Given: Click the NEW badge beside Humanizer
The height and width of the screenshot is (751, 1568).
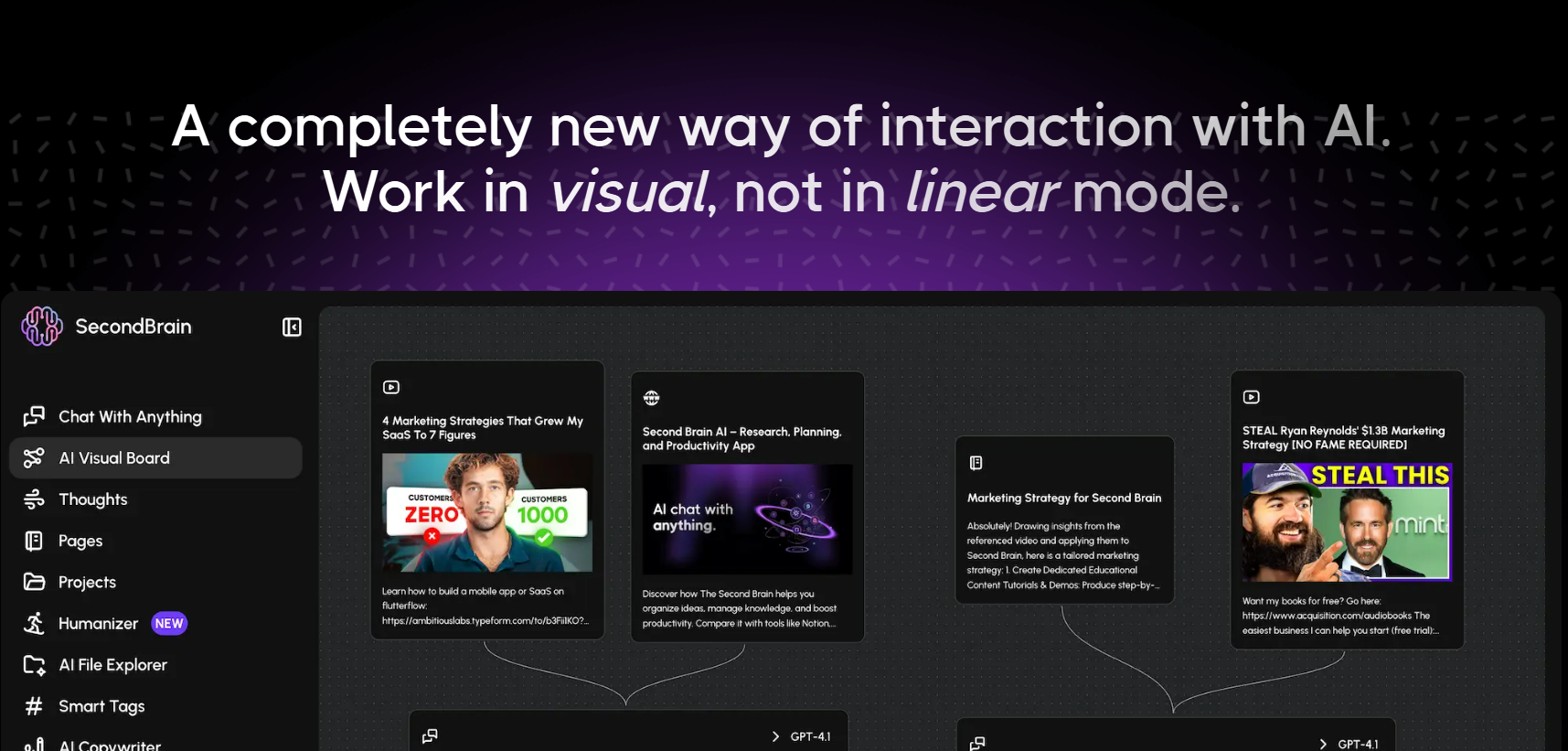Looking at the screenshot, I should pyautogui.click(x=169, y=624).
